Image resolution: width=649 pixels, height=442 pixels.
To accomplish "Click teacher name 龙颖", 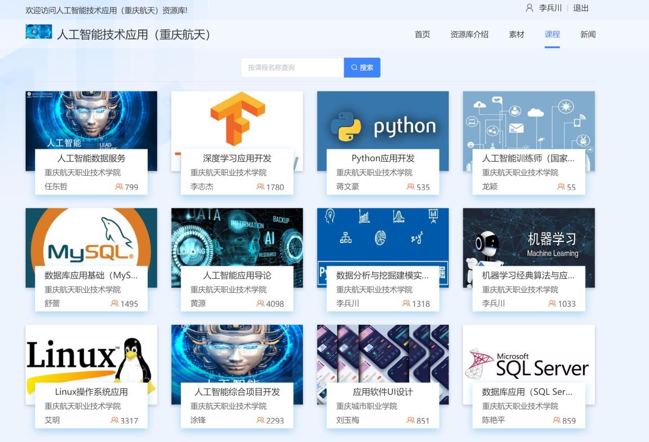I will pos(490,187).
